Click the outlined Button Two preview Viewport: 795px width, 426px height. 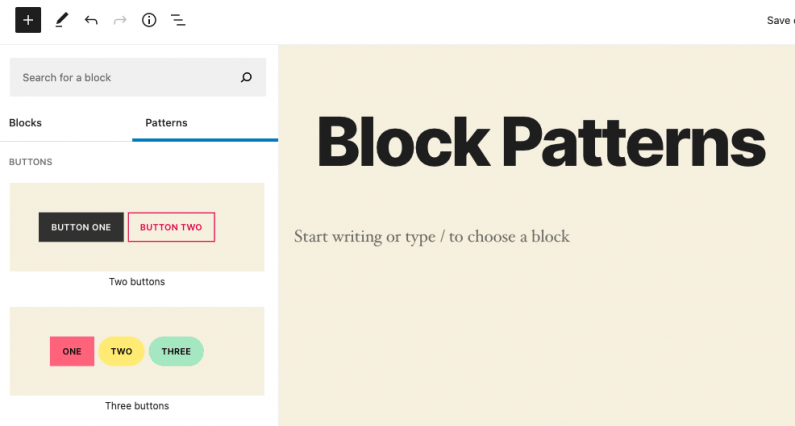click(171, 227)
